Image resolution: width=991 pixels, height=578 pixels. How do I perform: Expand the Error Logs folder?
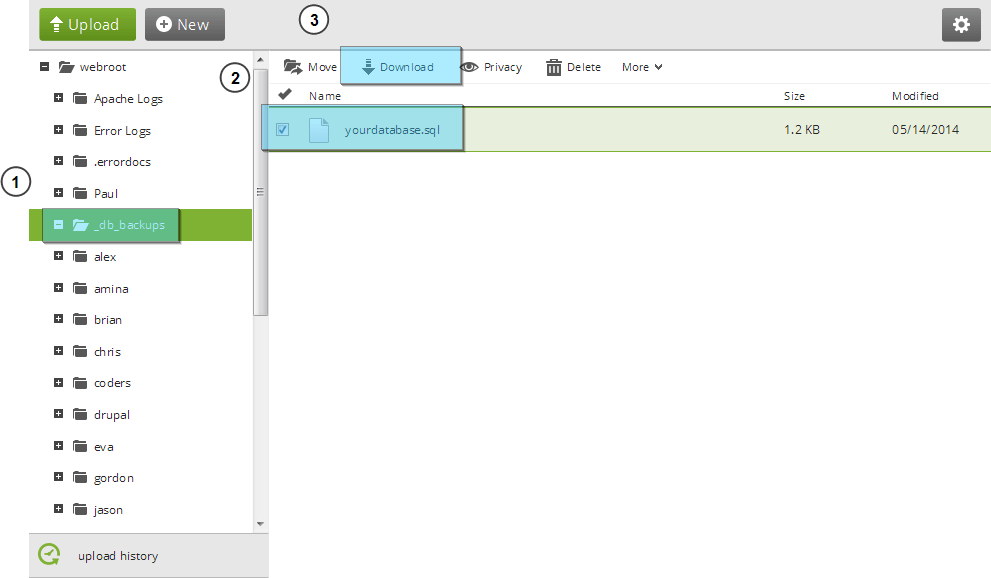[58, 129]
